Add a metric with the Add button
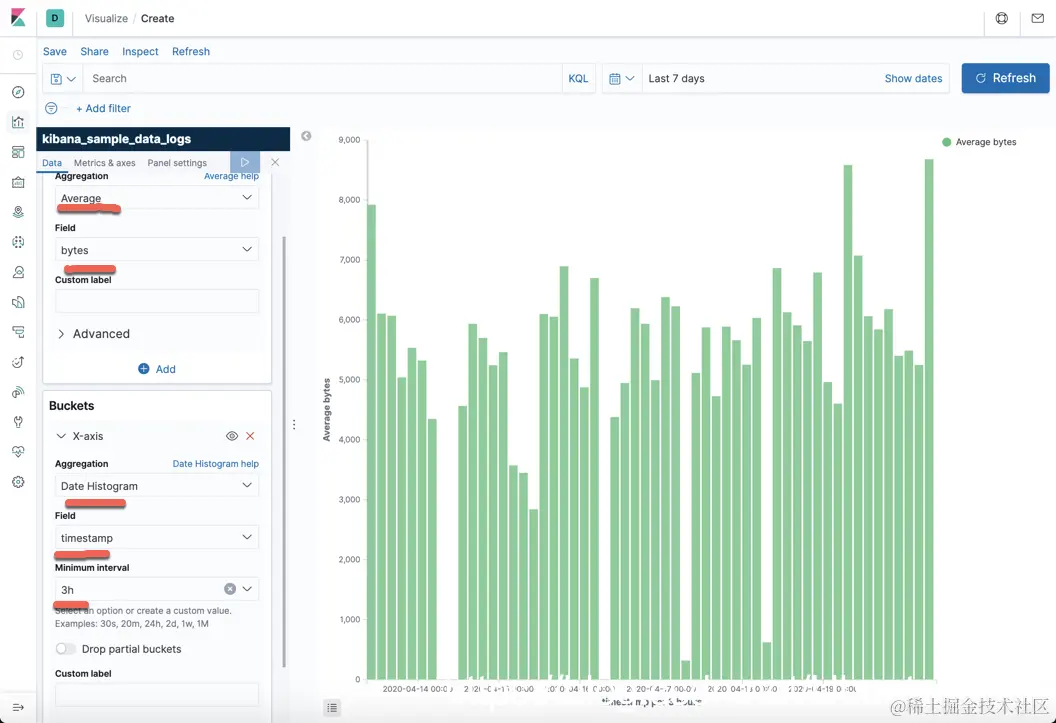Screen dimensions: 1056x723 point(157,369)
